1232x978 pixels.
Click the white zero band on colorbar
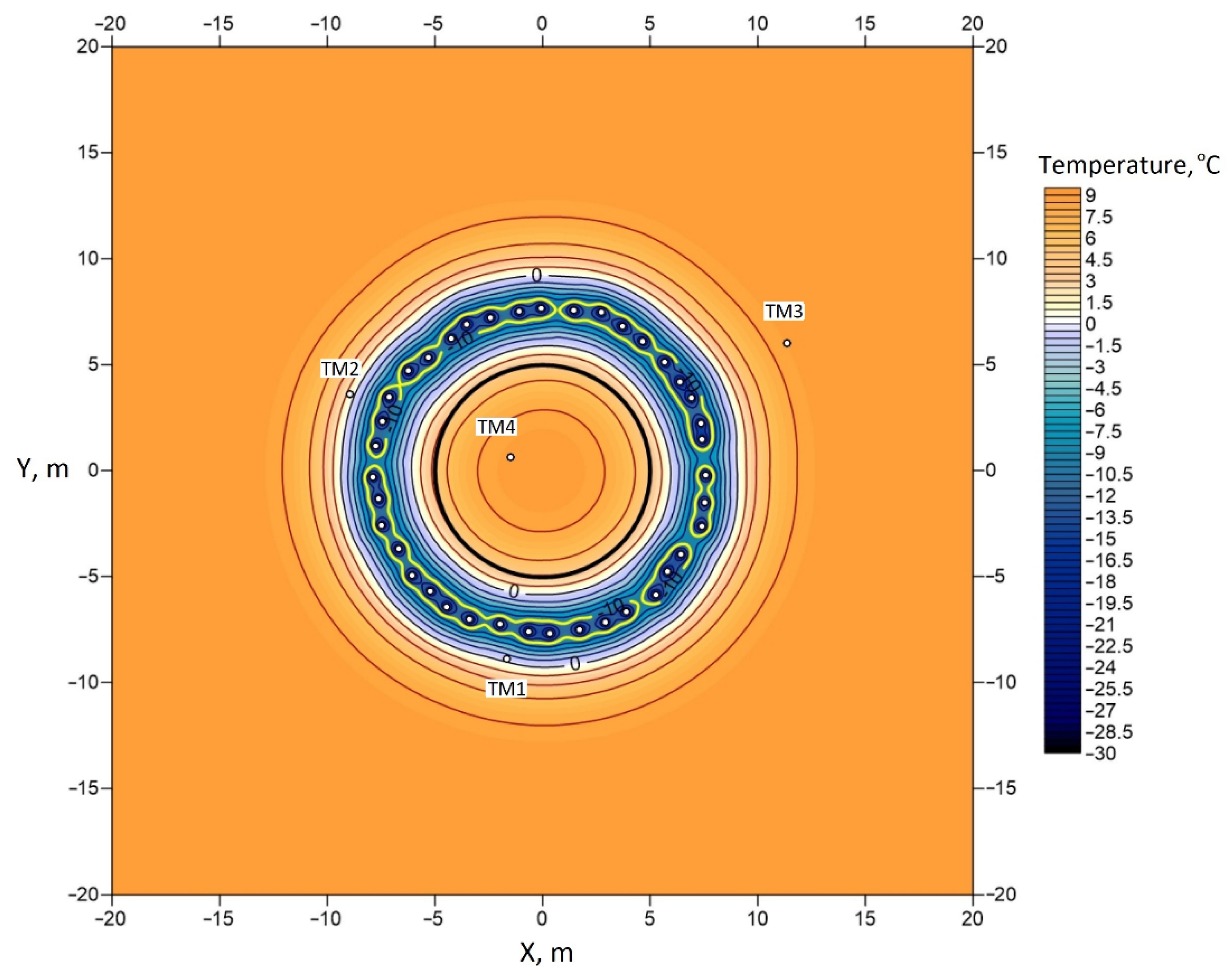pos(1062,319)
